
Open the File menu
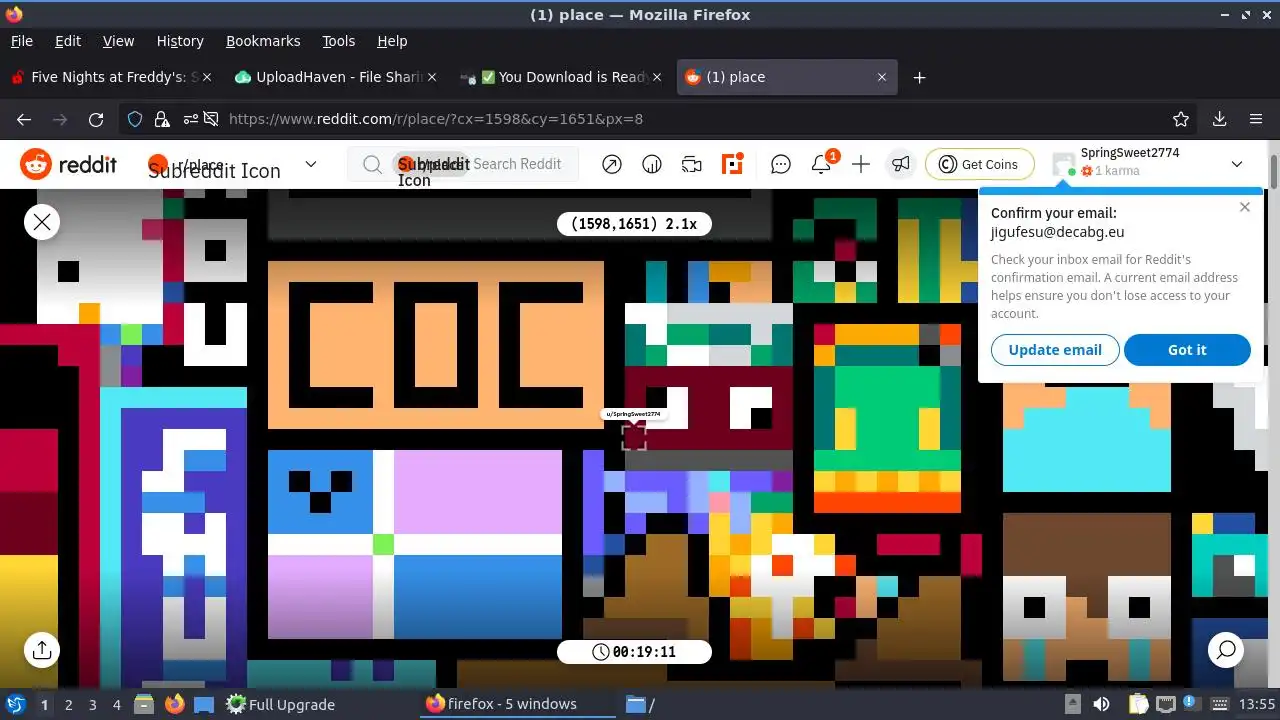pos(21,41)
